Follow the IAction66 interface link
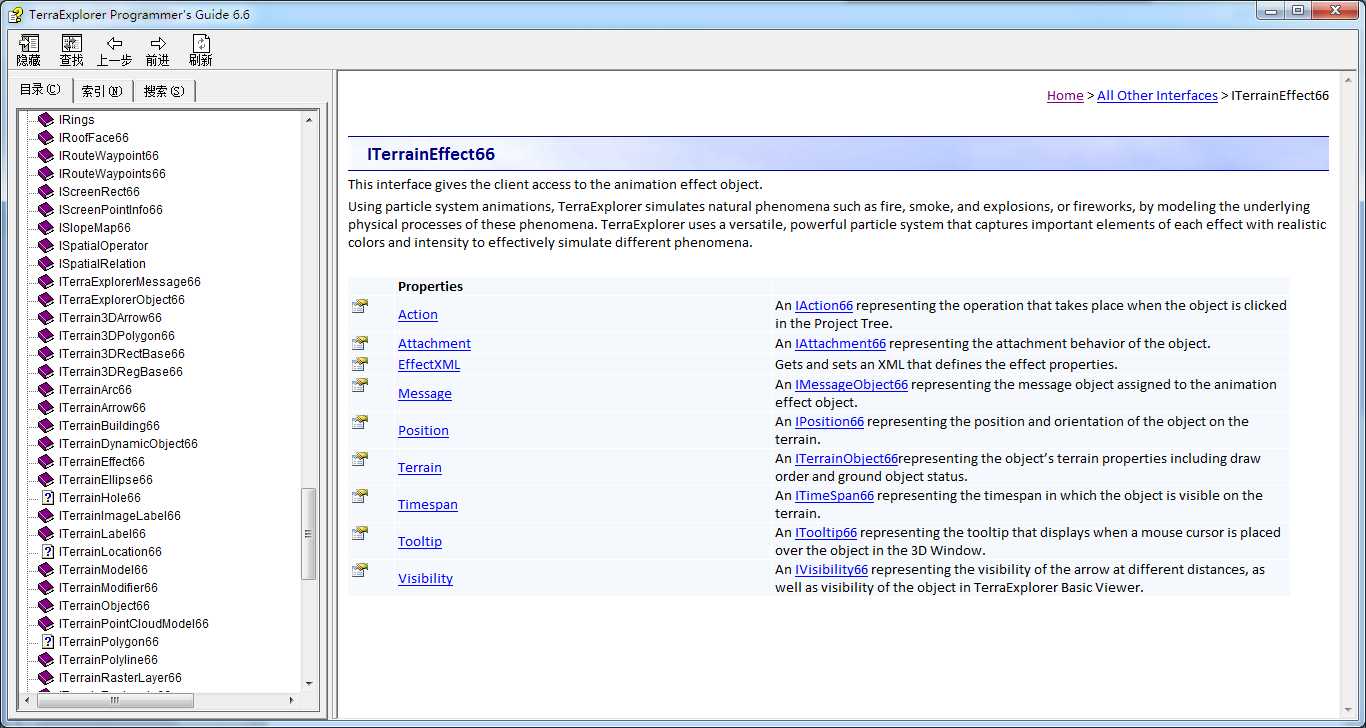This screenshot has height=728, width=1366. click(x=824, y=305)
